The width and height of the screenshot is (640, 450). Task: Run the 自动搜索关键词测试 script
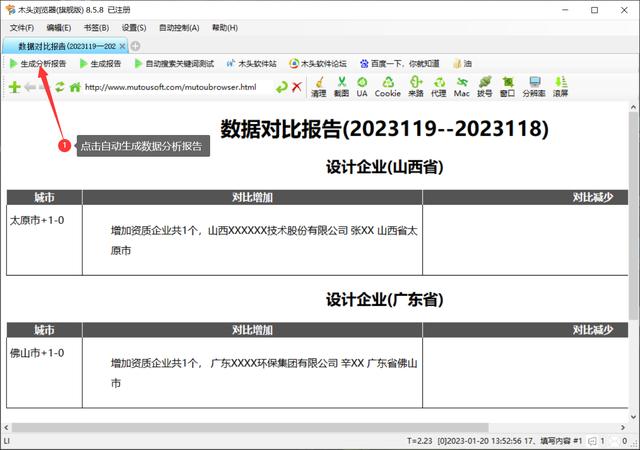[174, 64]
